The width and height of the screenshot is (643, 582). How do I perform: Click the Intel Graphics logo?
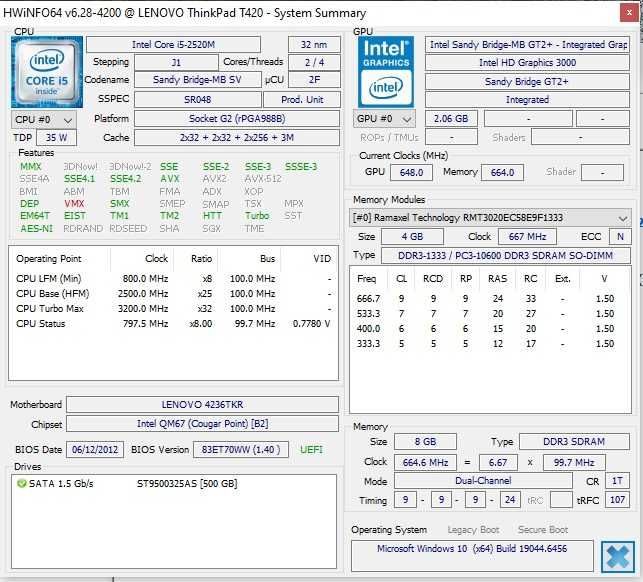(385, 72)
